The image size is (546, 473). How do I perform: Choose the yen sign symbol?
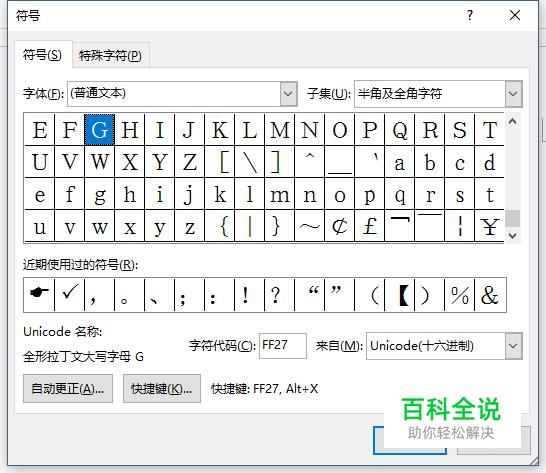point(489,226)
